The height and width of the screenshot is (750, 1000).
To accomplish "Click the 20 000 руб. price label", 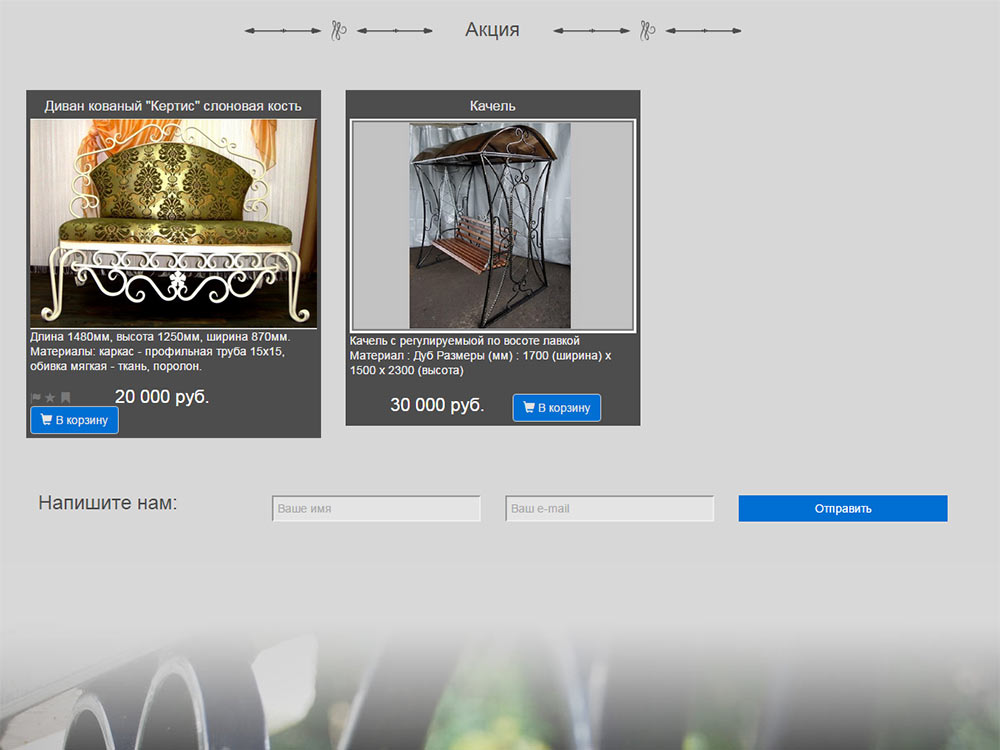I will [x=162, y=397].
